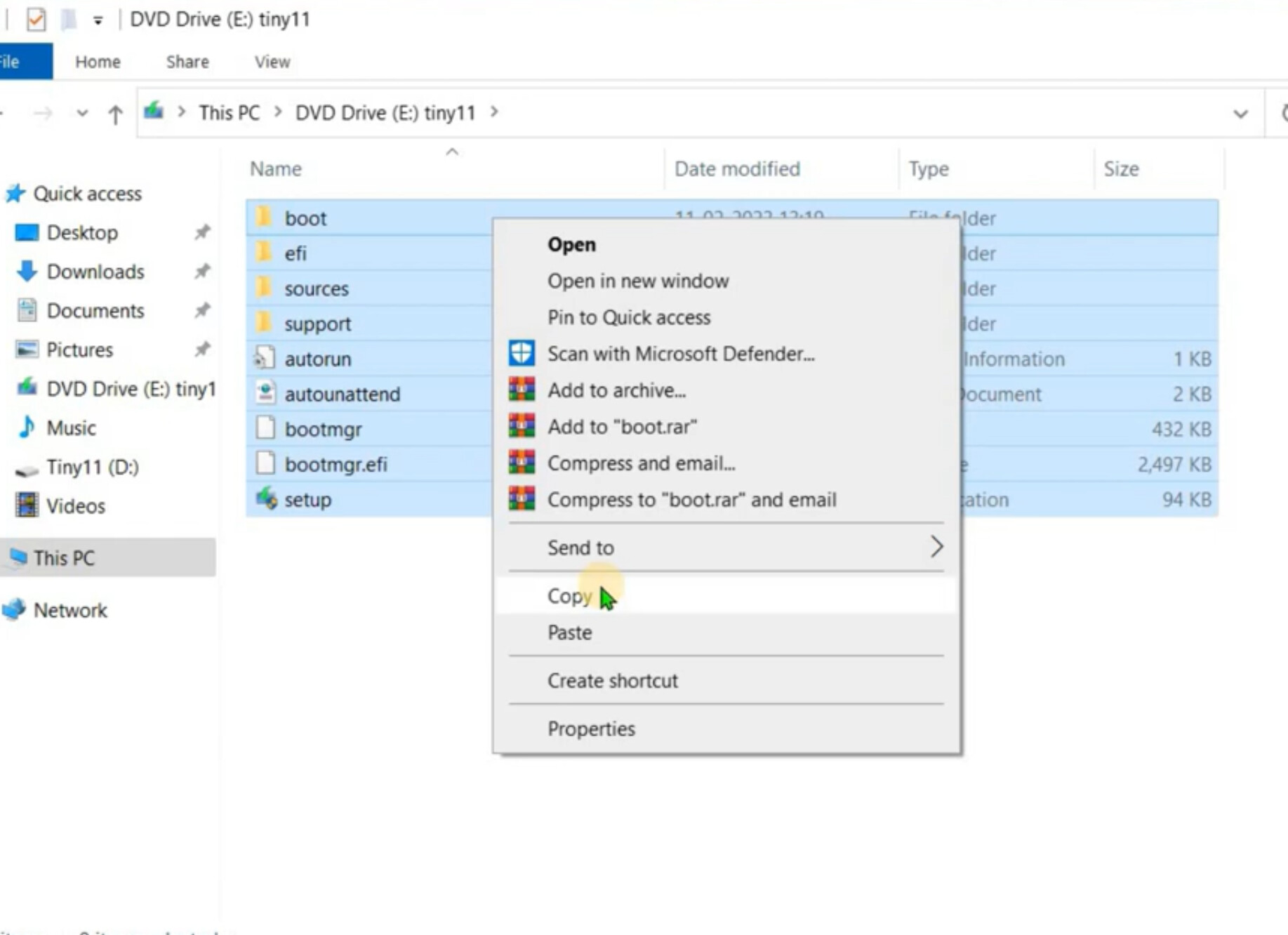Click the Properties quick-access checkmark icon

point(36,19)
